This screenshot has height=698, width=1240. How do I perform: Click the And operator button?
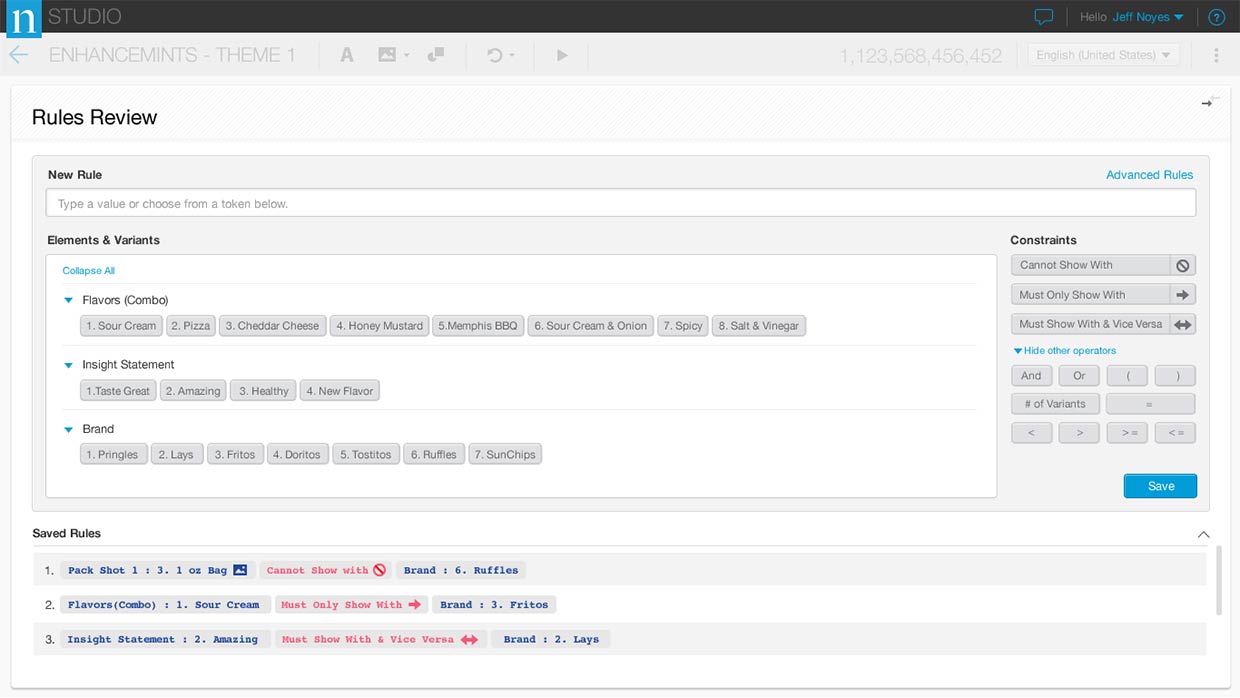pos(1031,376)
